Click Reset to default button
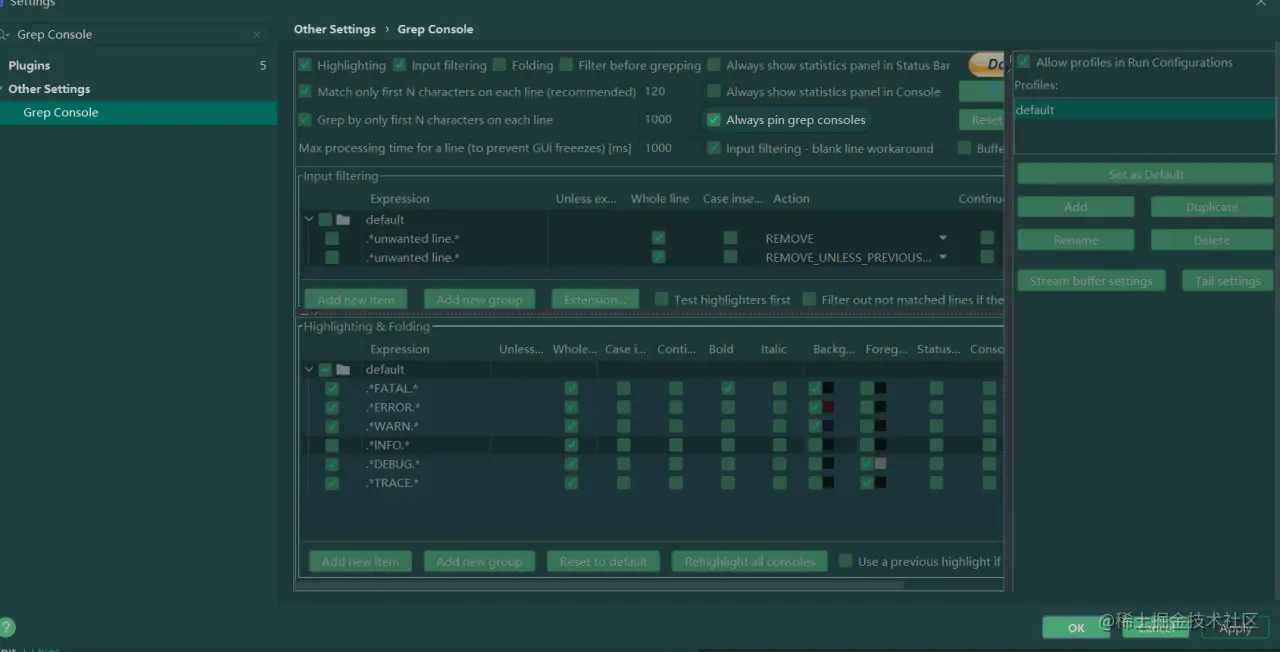 tap(603, 561)
